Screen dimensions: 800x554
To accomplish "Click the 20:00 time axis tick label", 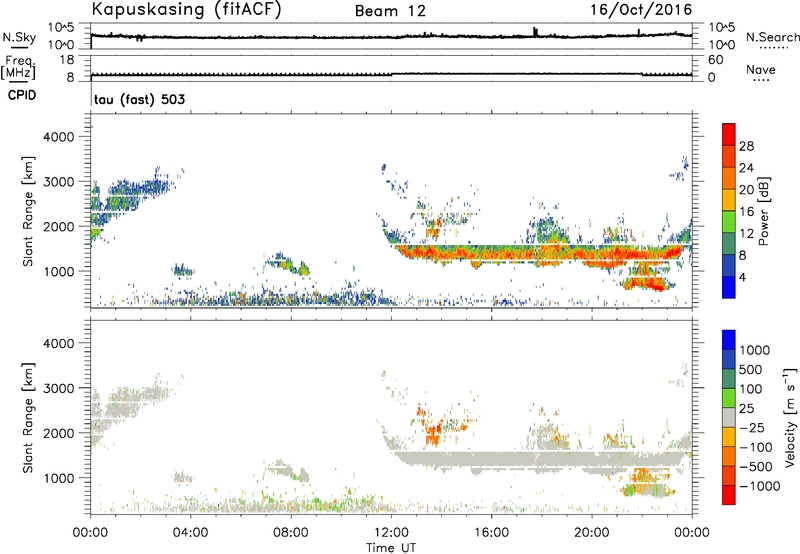I will point(591,533).
